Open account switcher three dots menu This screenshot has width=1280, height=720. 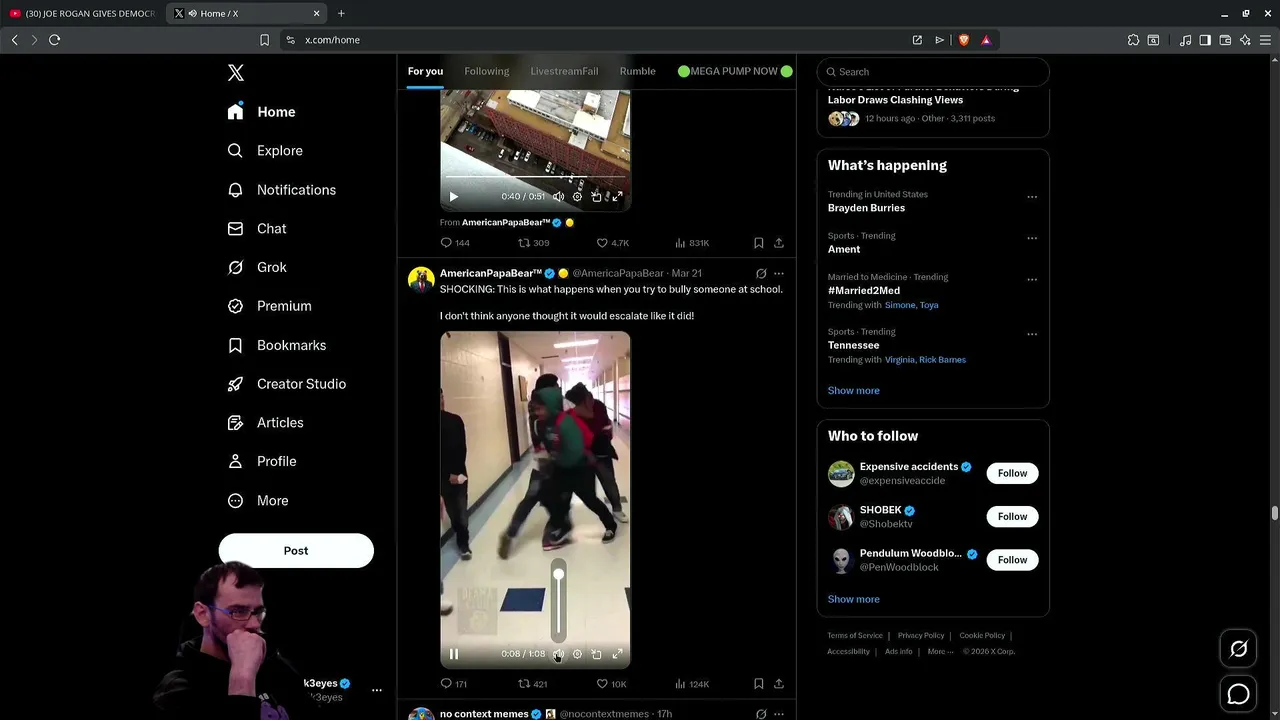(377, 690)
